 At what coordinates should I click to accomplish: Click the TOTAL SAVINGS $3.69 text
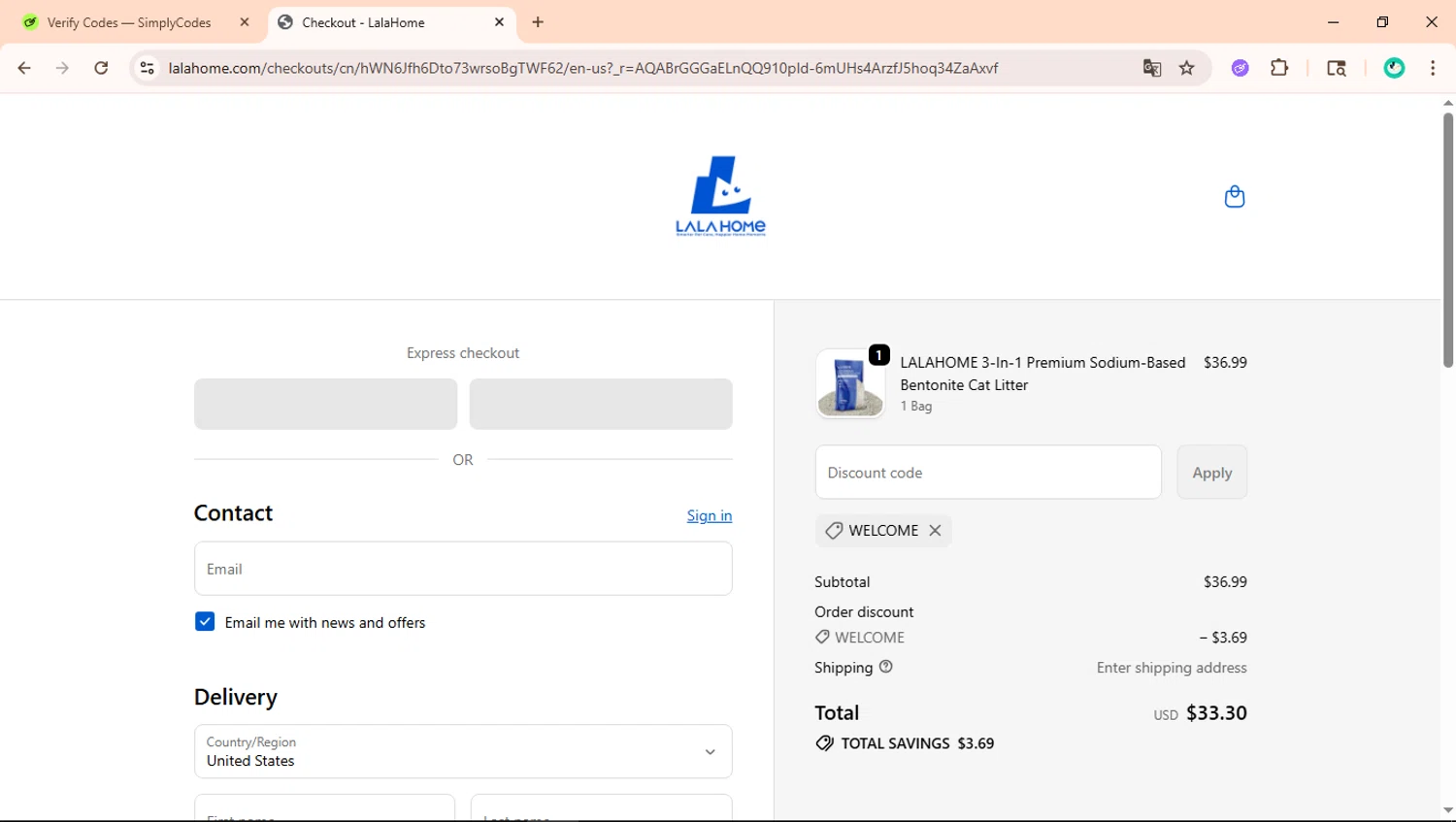click(917, 743)
